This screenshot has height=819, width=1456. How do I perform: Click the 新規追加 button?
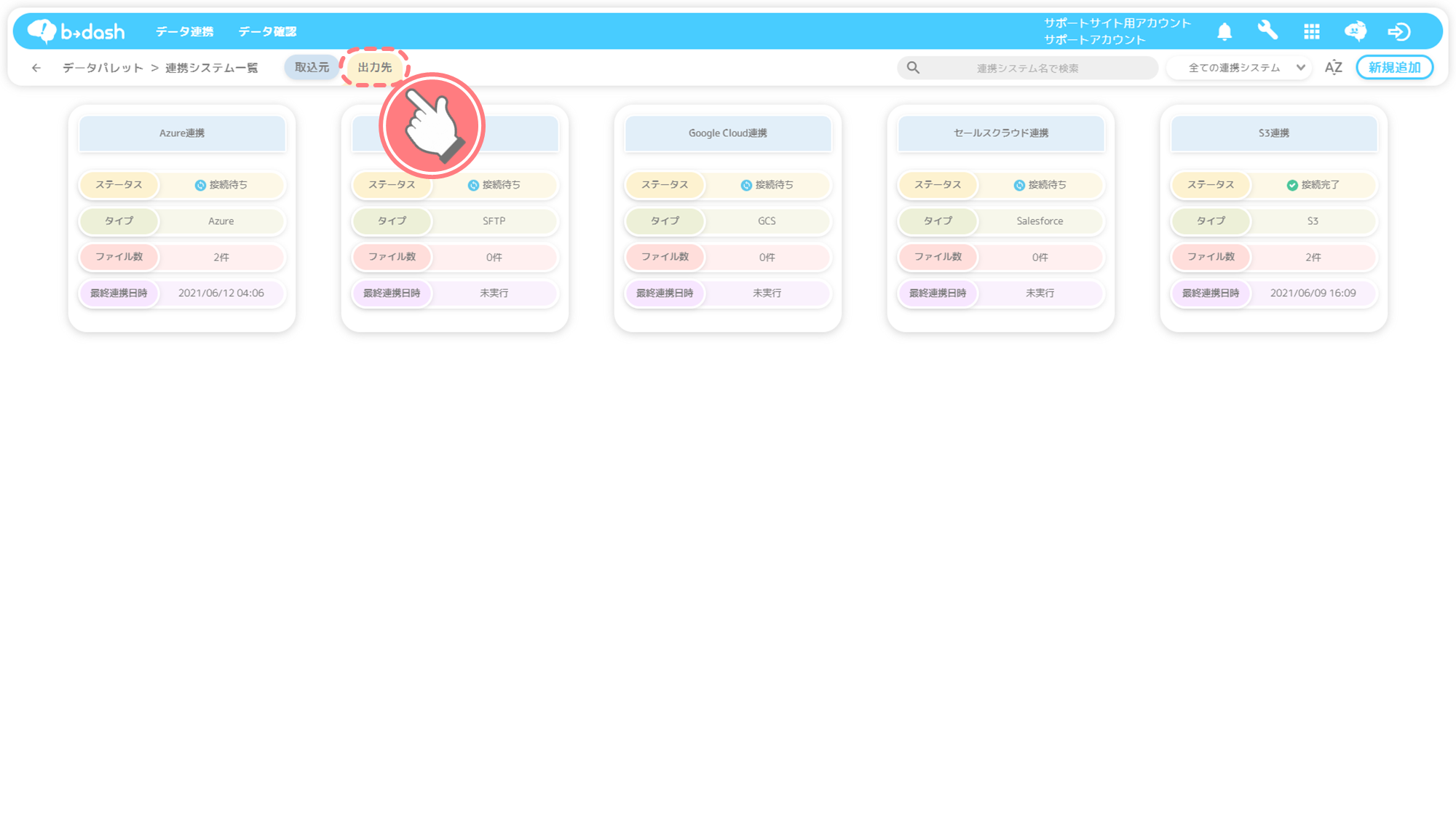pos(1394,67)
